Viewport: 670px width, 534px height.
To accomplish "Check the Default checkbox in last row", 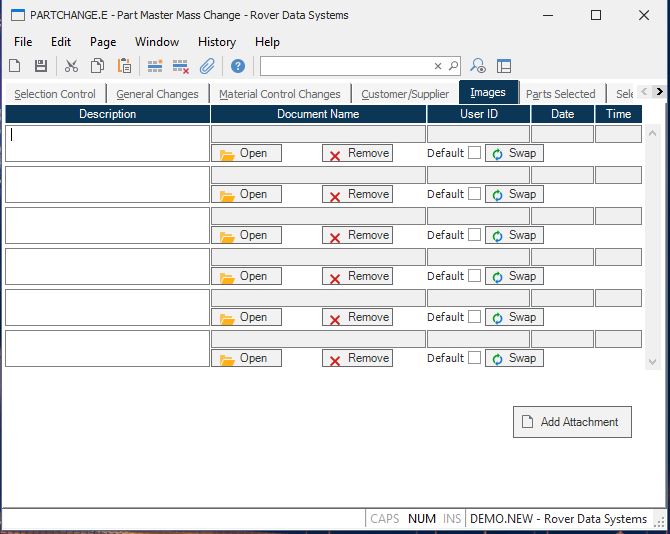I will (x=475, y=358).
